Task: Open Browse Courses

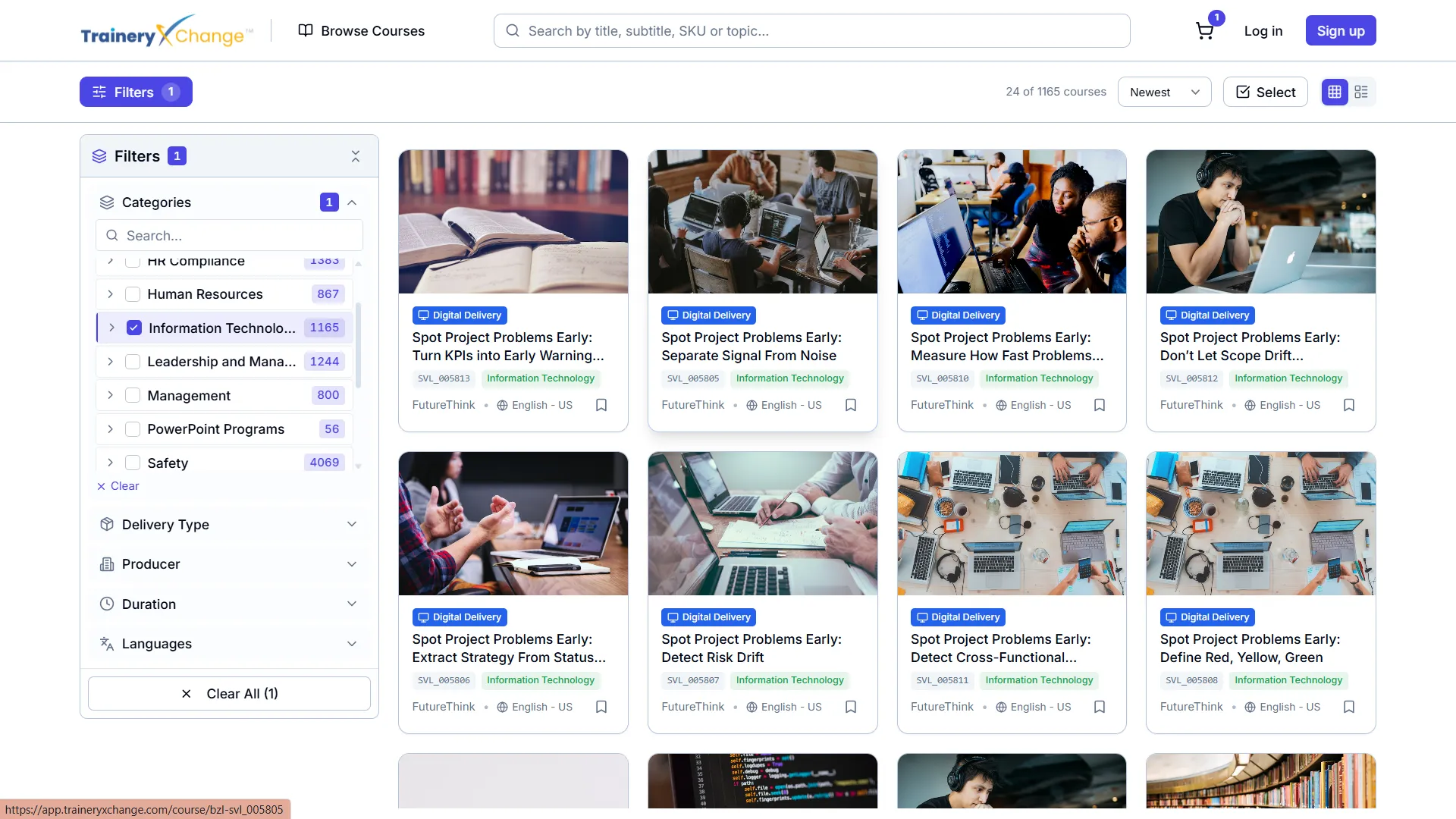Action: [362, 31]
